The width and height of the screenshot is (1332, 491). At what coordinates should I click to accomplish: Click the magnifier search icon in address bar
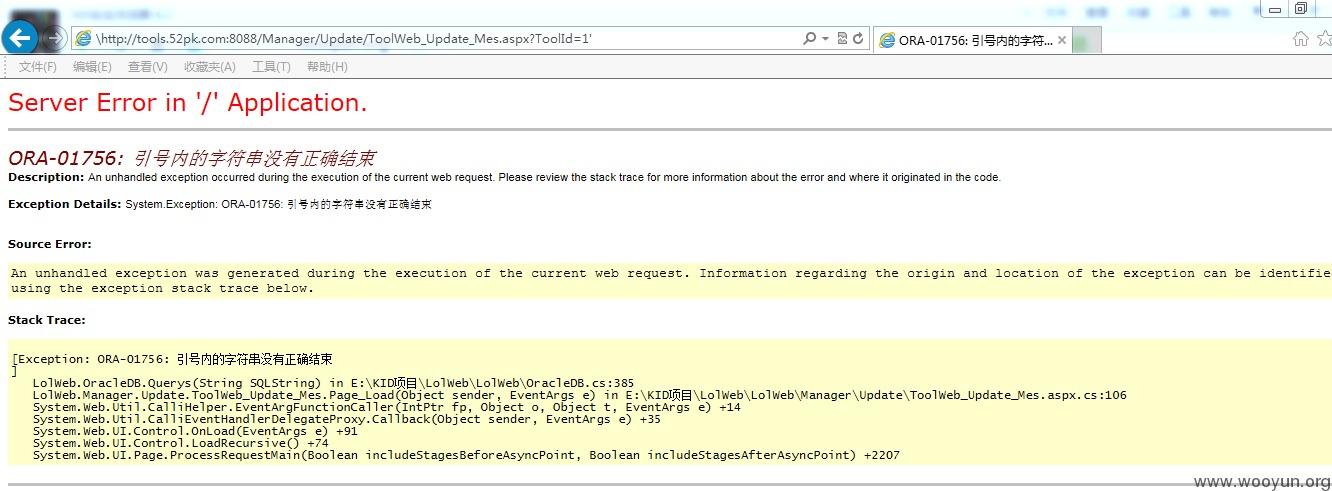point(809,39)
